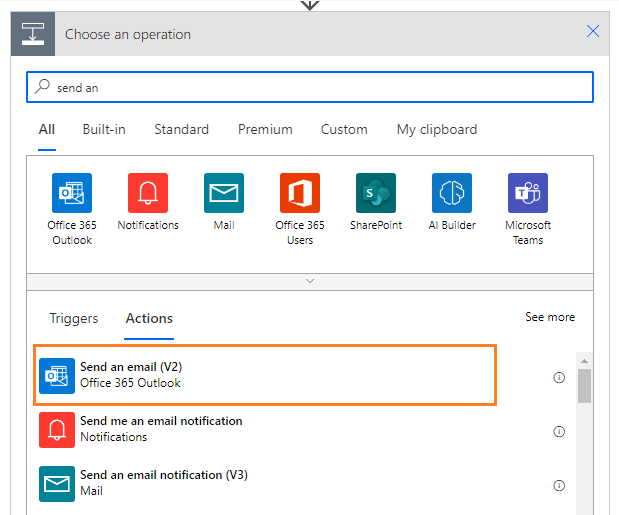Click bell icon beside Send me an email notification
Image resolution: width=619 pixels, height=515 pixels.
57,430
